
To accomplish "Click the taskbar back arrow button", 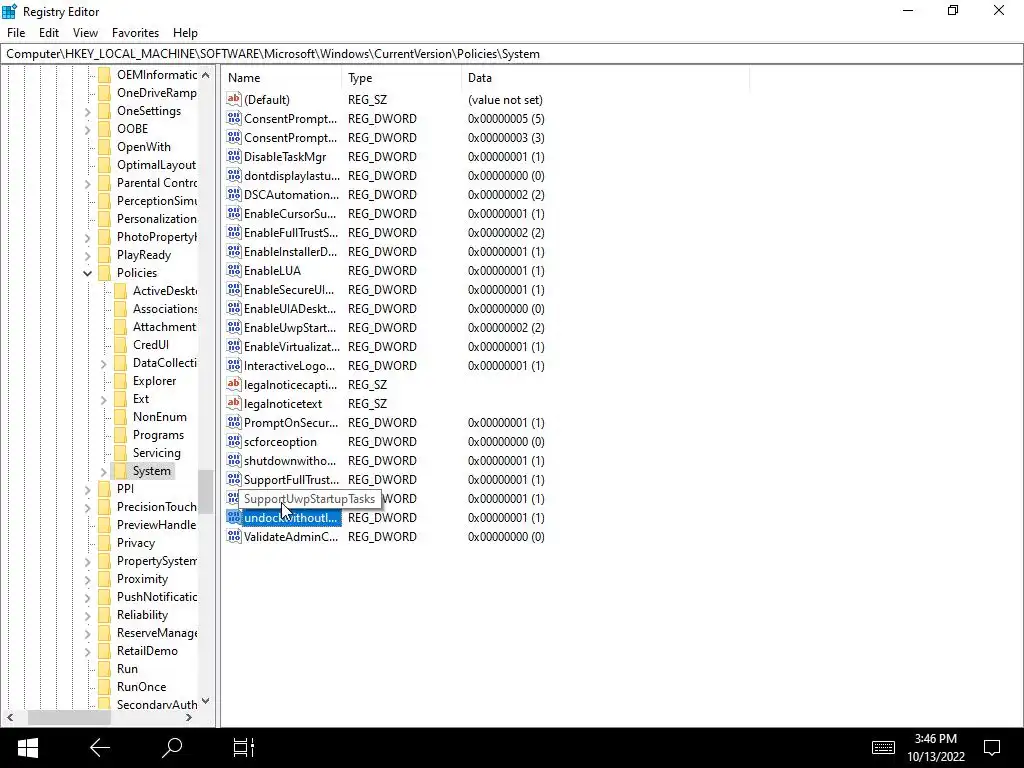I will click(100, 748).
